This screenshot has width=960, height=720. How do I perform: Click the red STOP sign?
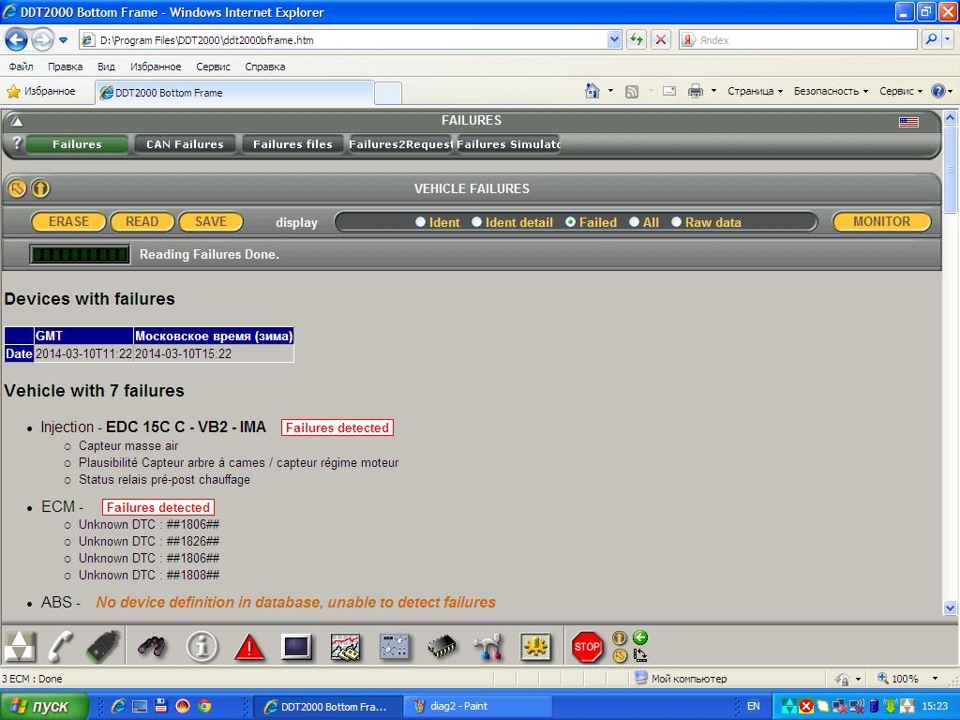pyautogui.click(x=587, y=647)
